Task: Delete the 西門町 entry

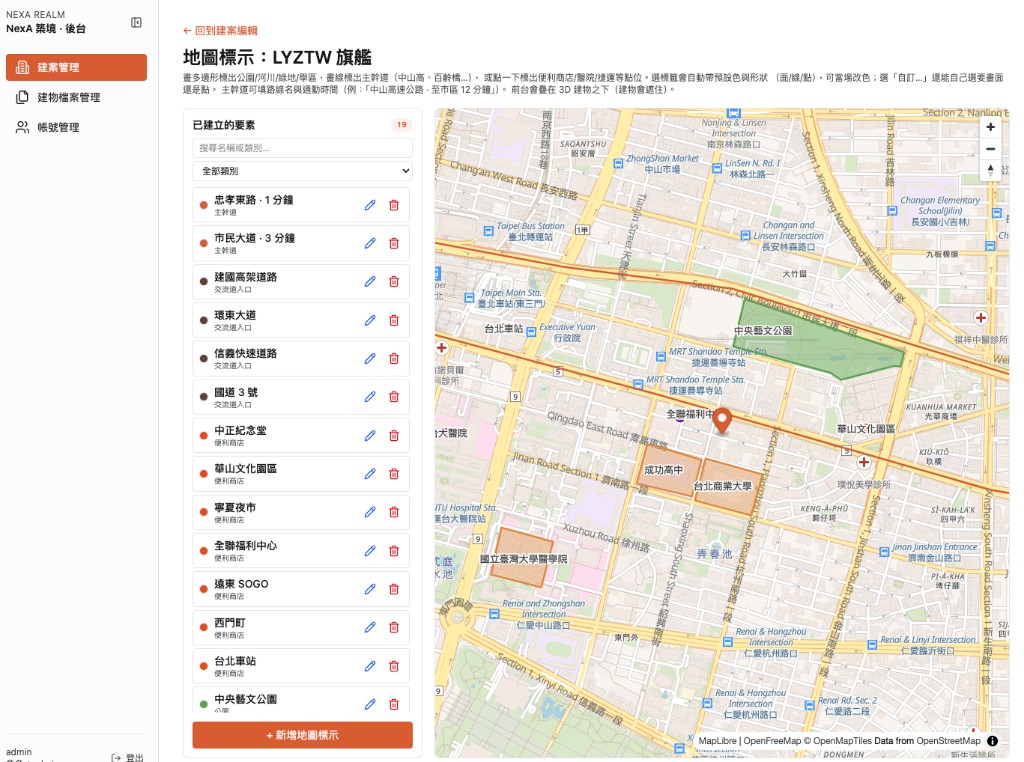Action: click(x=394, y=627)
